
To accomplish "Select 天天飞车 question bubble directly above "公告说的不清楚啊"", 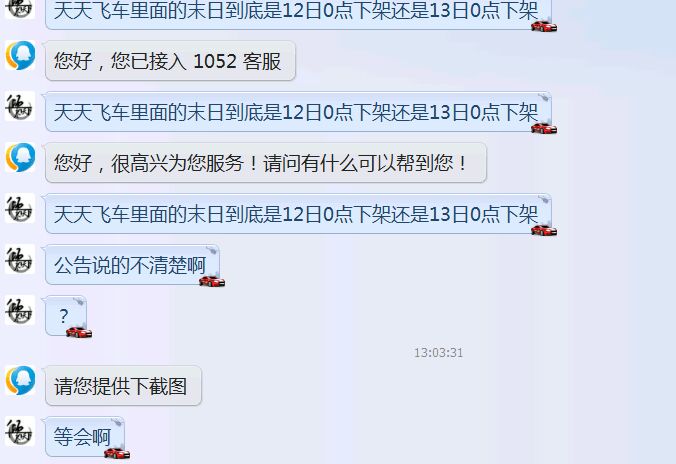I will point(298,214).
